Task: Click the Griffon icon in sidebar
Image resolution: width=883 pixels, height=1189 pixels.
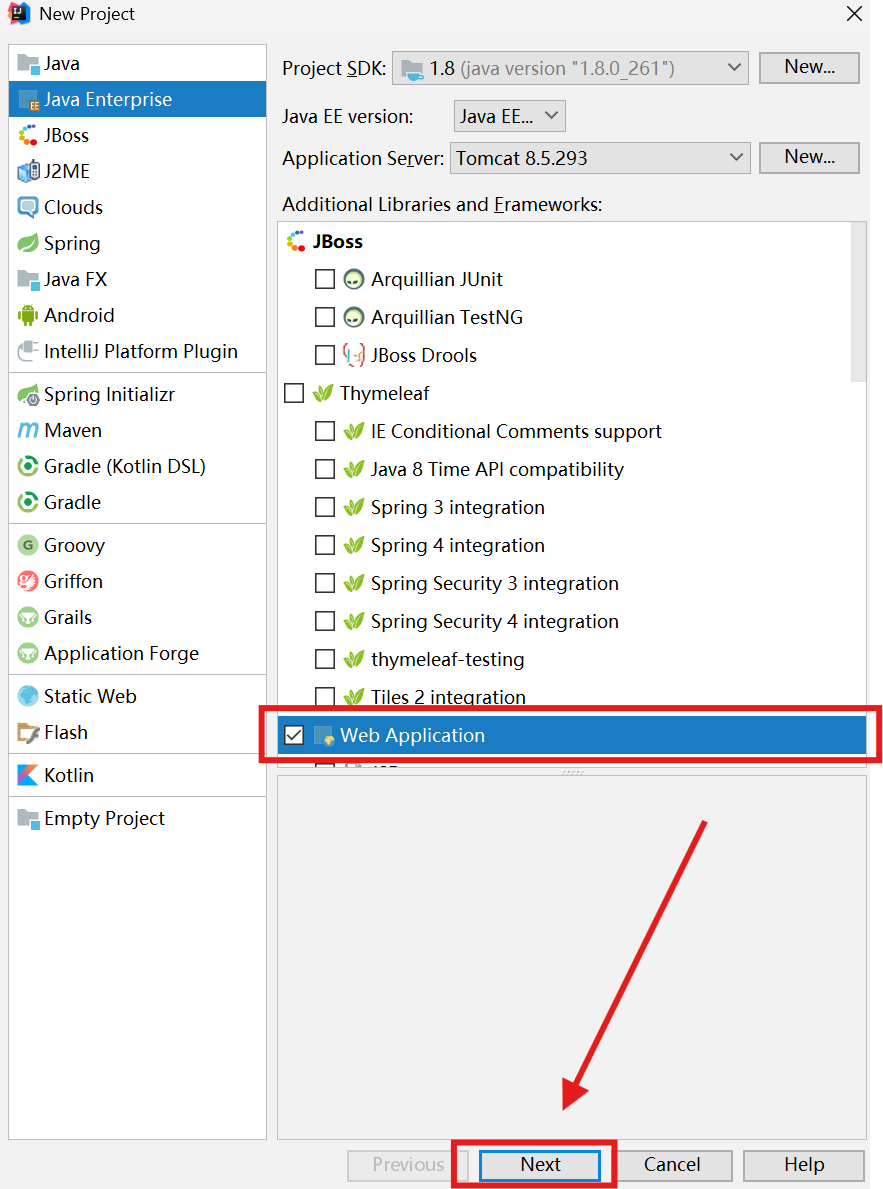Action: 28,582
